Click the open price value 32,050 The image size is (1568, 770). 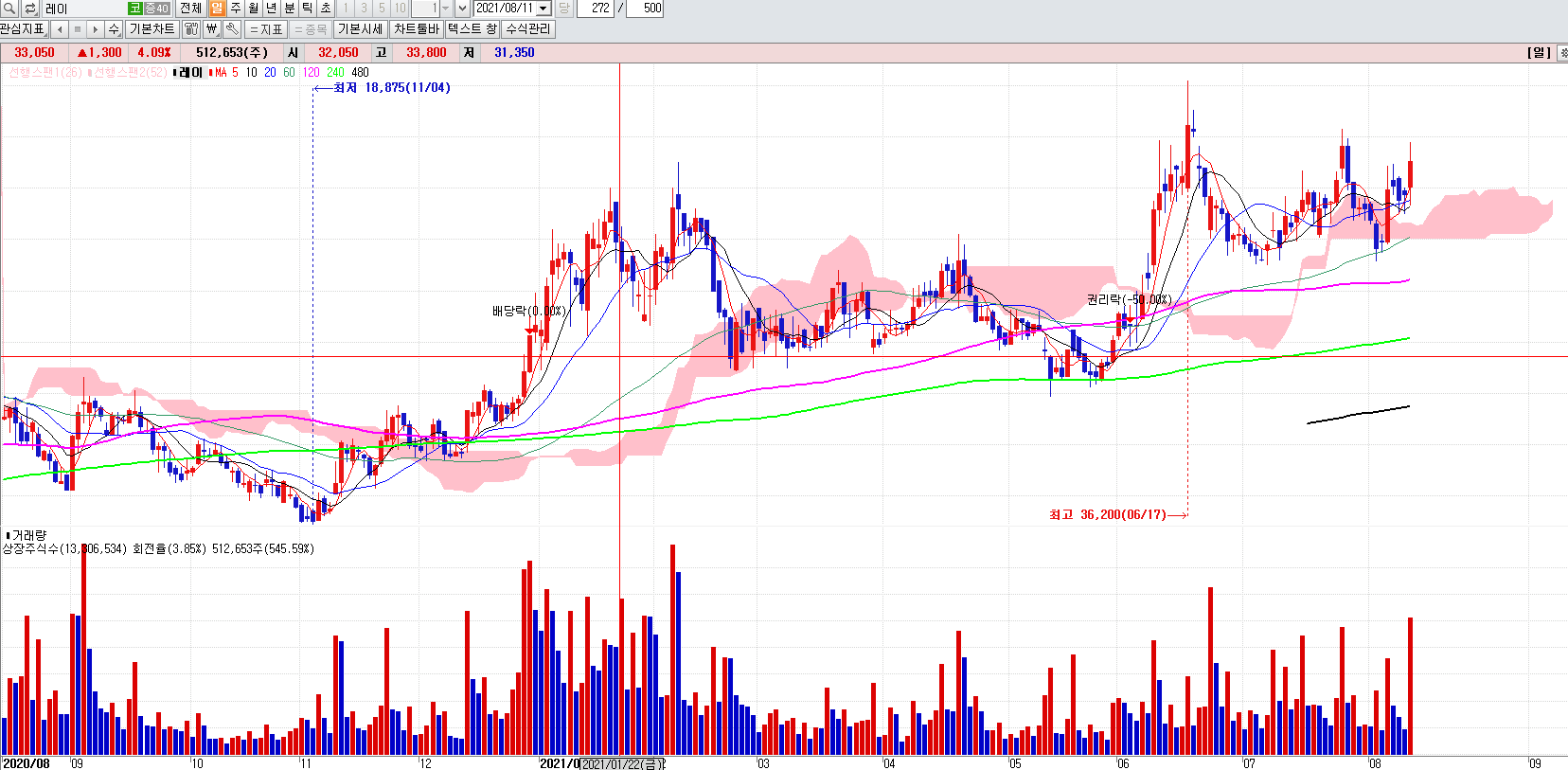coord(338,53)
